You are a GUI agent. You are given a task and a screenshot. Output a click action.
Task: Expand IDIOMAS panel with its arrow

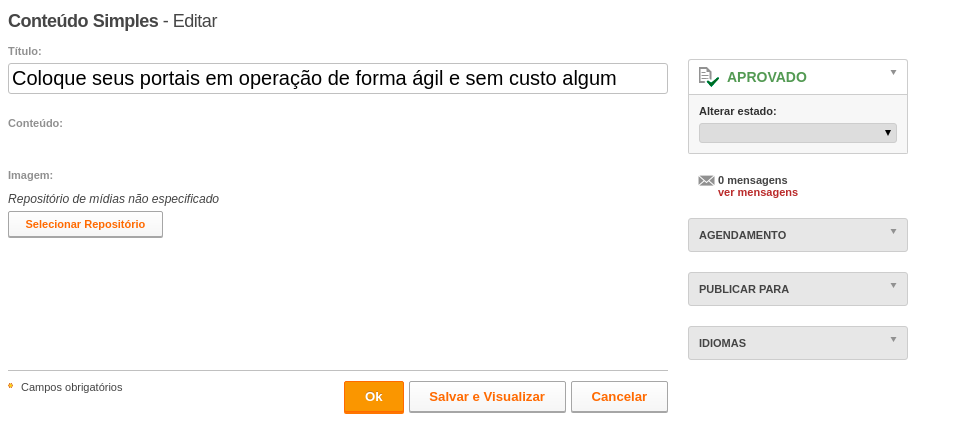(x=894, y=339)
